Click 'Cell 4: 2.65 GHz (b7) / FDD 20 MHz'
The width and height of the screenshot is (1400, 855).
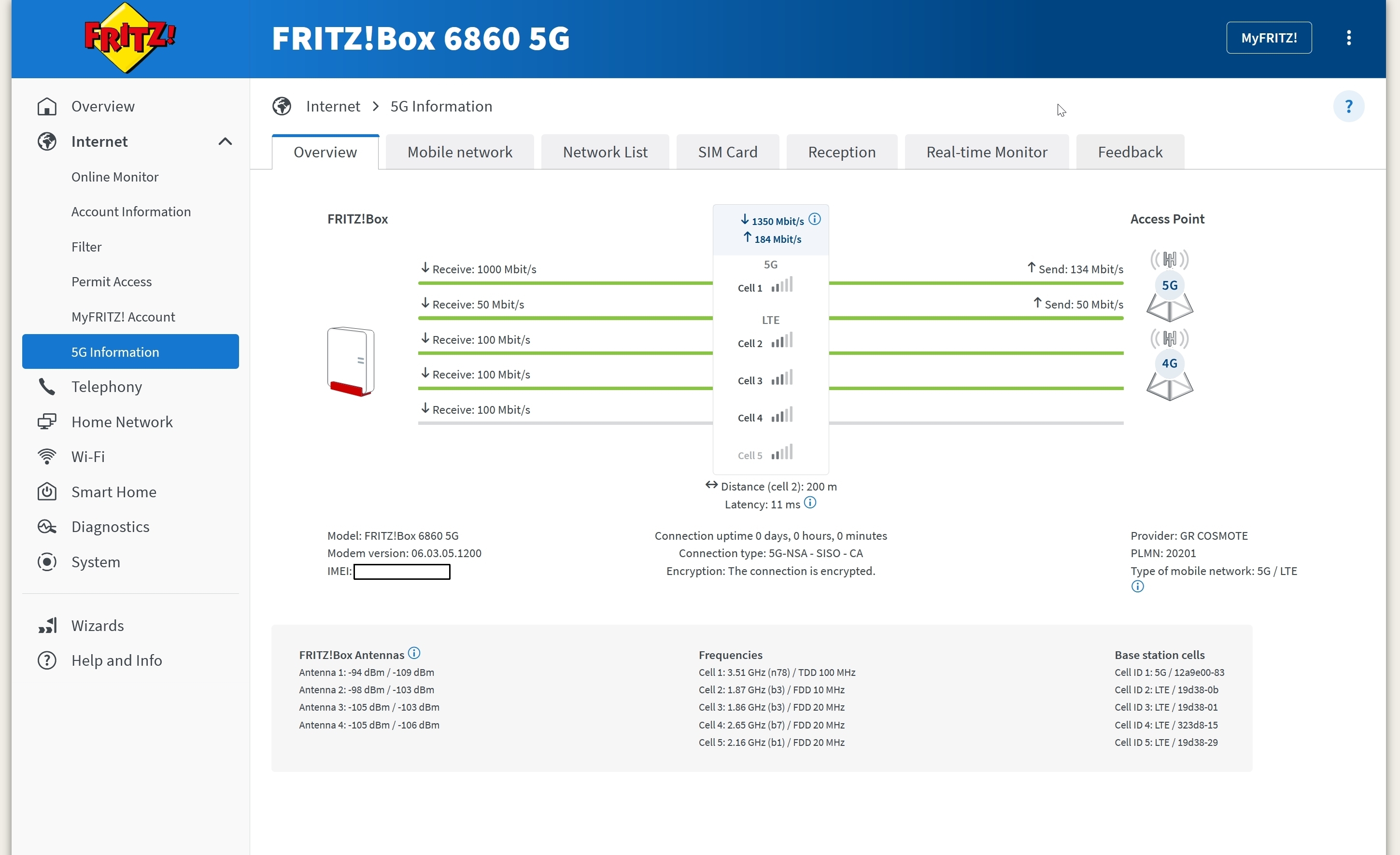click(772, 726)
